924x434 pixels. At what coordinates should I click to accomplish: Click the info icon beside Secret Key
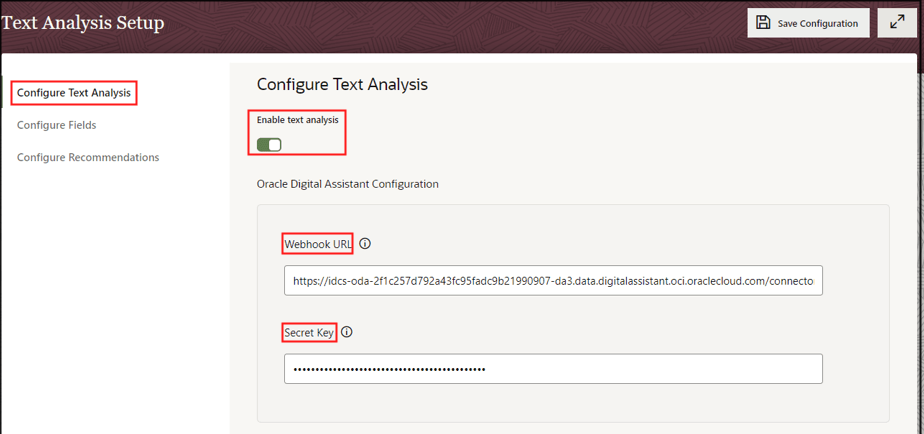(347, 333)
